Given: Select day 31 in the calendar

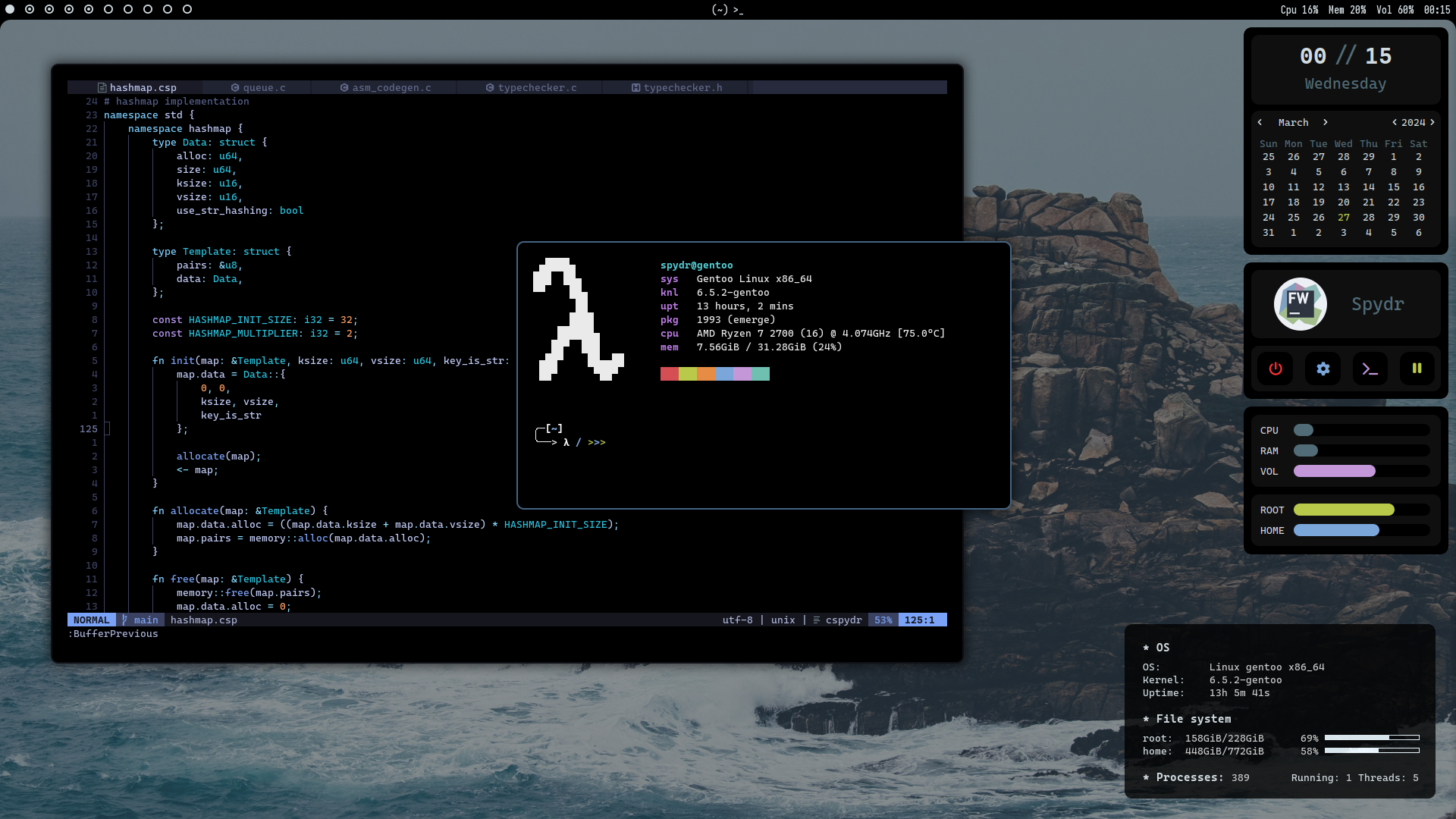Looking at the screenshot, I should [x=1269, y=233].
